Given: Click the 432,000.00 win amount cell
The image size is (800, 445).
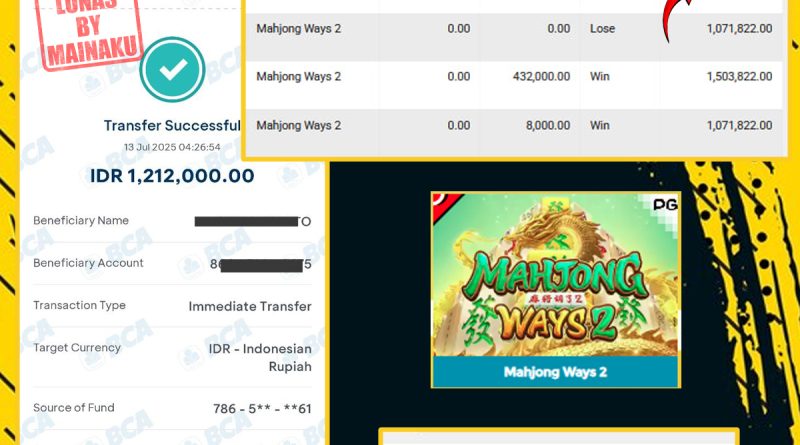Looking at the screenshot, I should pos(541,77).
